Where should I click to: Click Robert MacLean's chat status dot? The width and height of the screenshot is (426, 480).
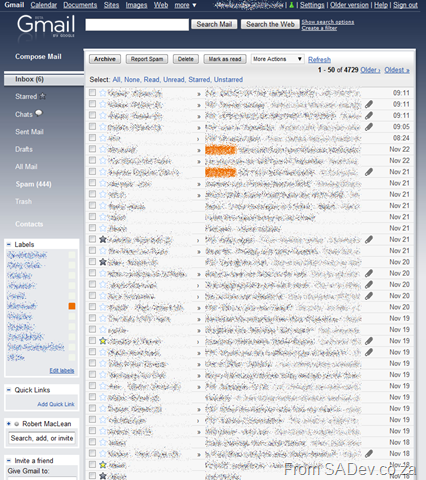pyautogui.click(x=16, y=424)
